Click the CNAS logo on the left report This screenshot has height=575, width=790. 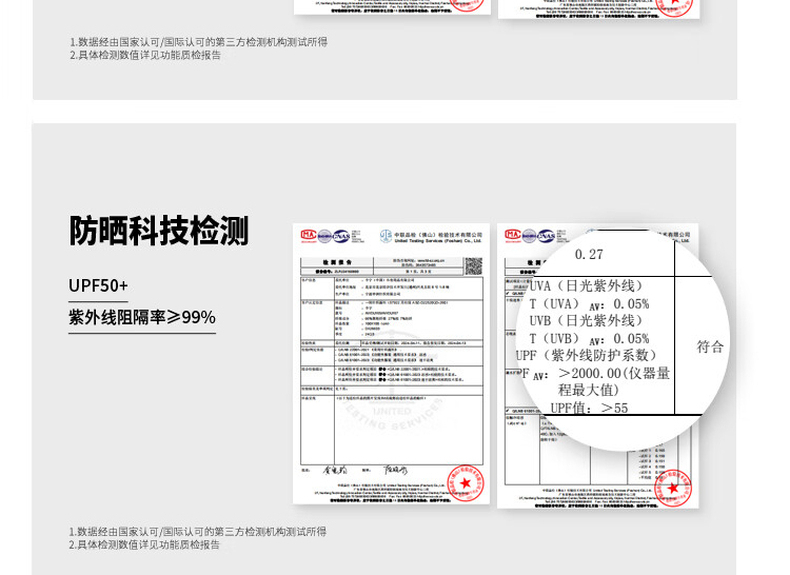340,236
